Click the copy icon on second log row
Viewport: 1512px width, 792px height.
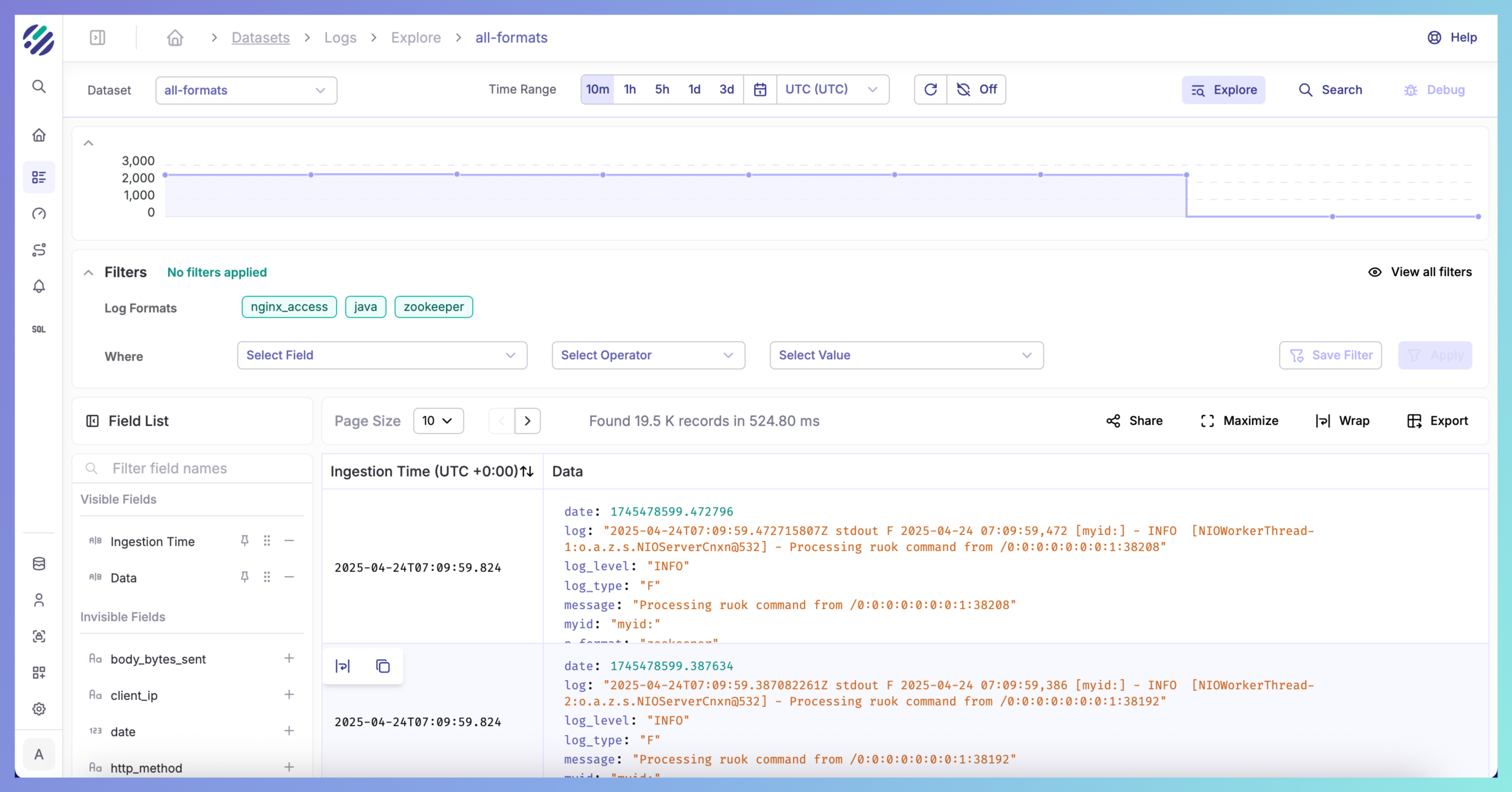point(383,666)
